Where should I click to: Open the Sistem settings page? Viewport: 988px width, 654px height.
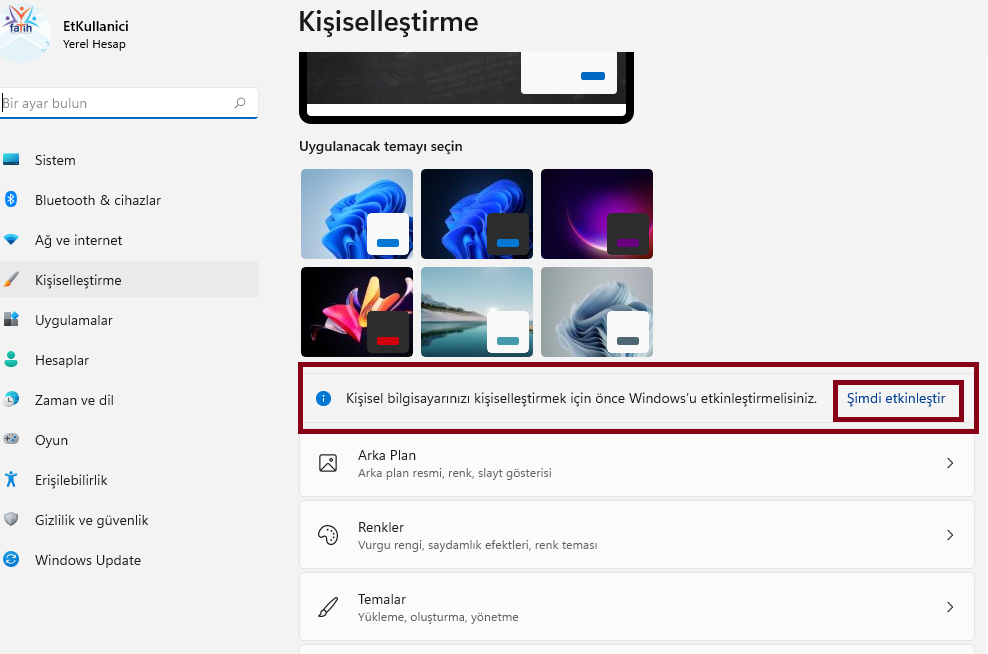point(129,160)
